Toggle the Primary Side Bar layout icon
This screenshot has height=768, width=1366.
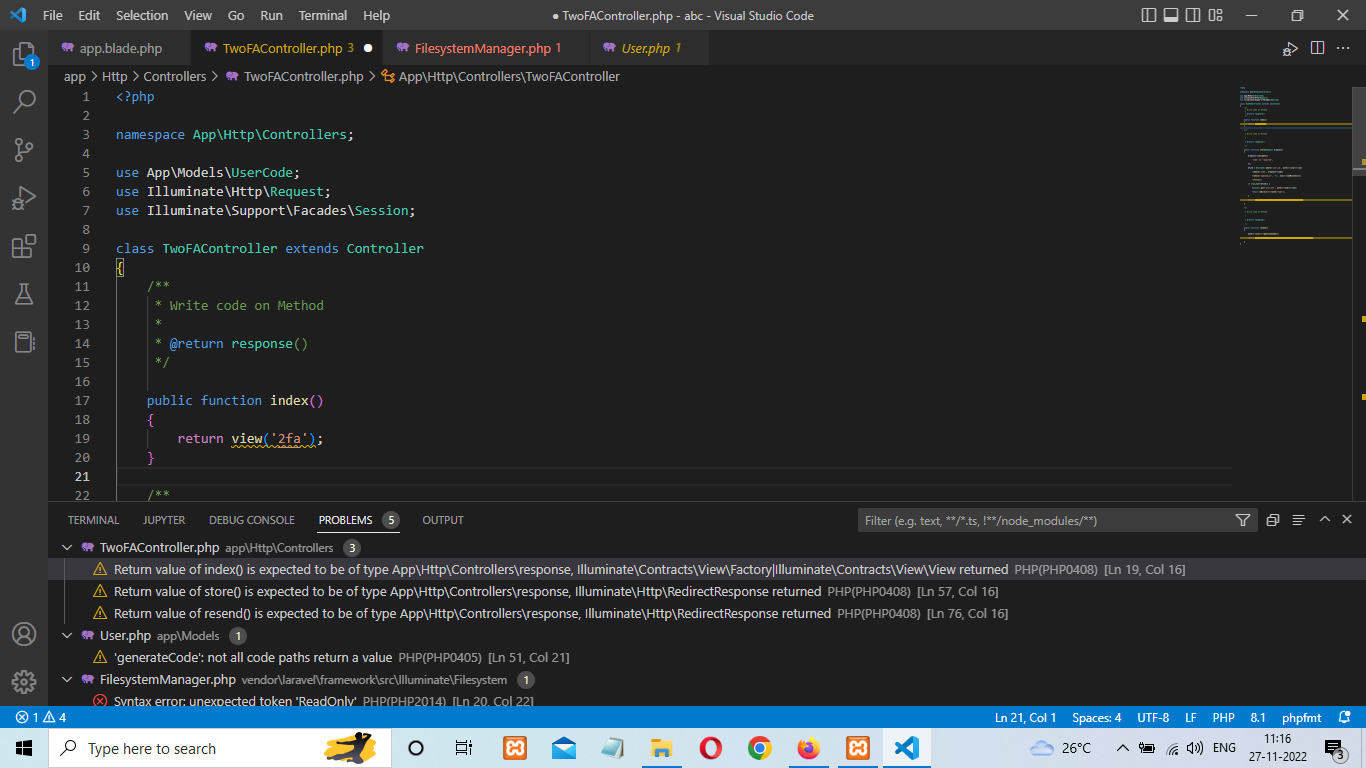[1148, 16]
